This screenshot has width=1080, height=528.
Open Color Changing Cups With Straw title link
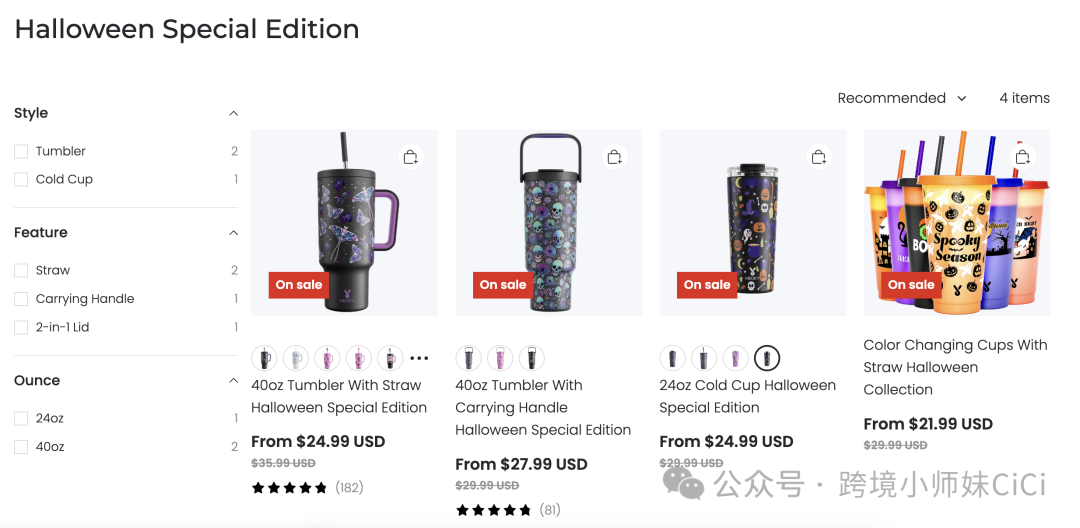(x=955, y=367)
